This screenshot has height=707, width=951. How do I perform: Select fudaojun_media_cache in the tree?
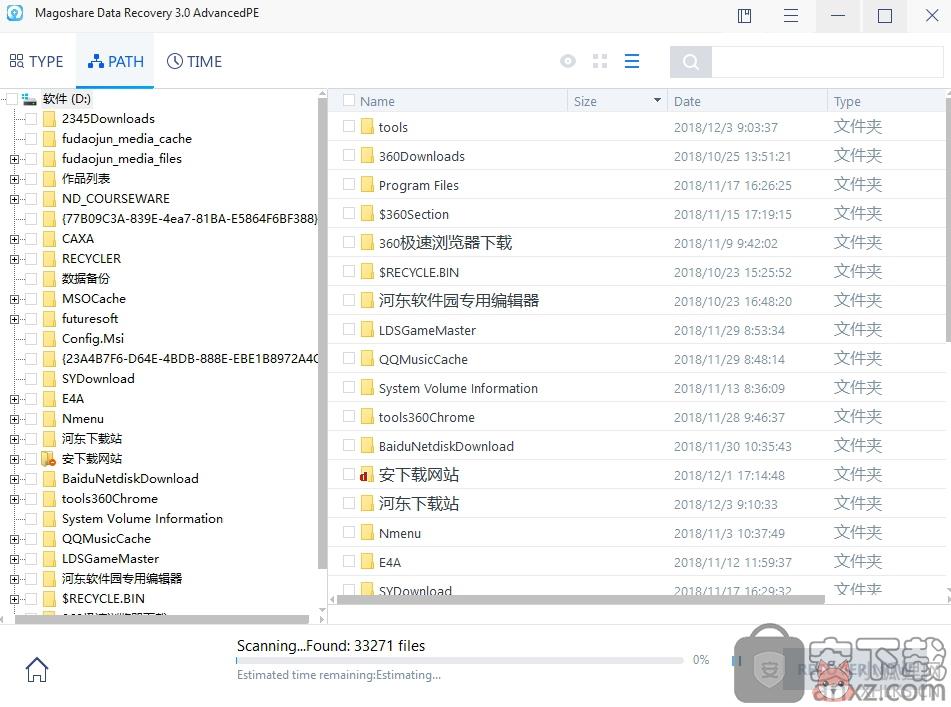tap(127, 138)
